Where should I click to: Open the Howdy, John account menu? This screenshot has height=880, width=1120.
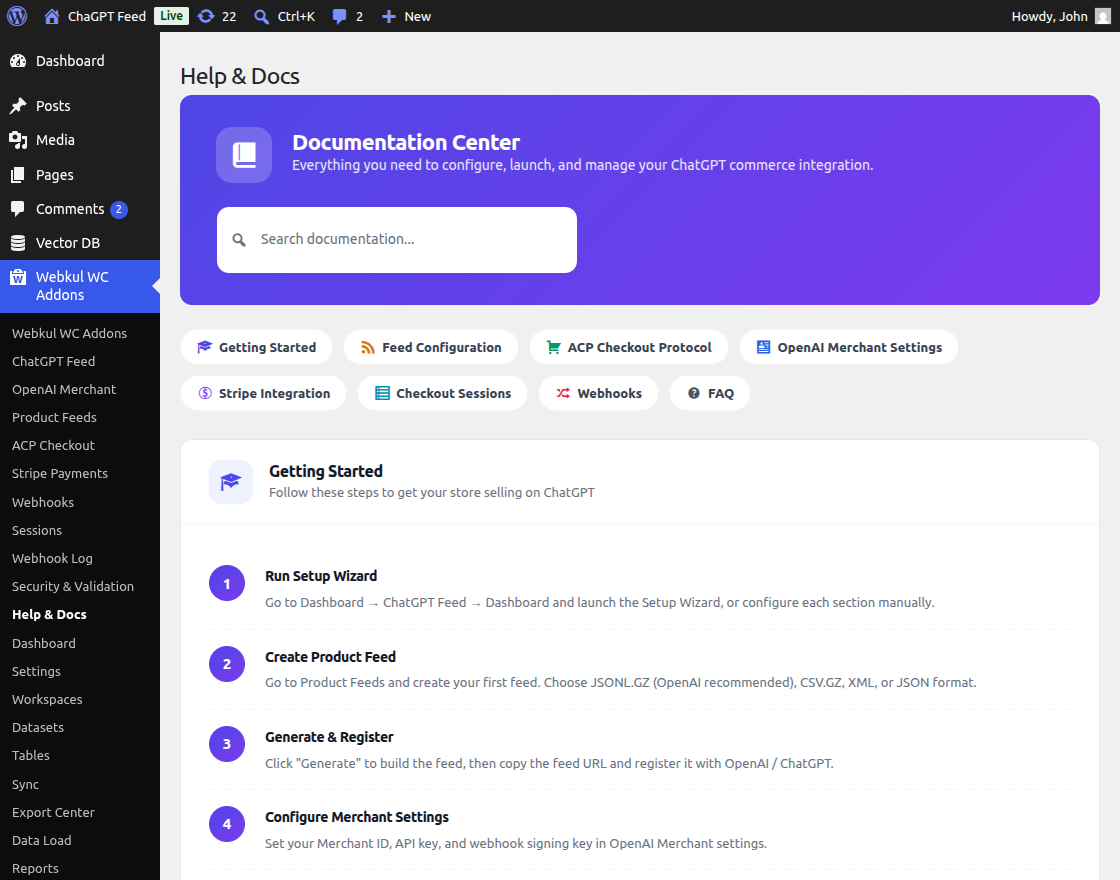1061,16
